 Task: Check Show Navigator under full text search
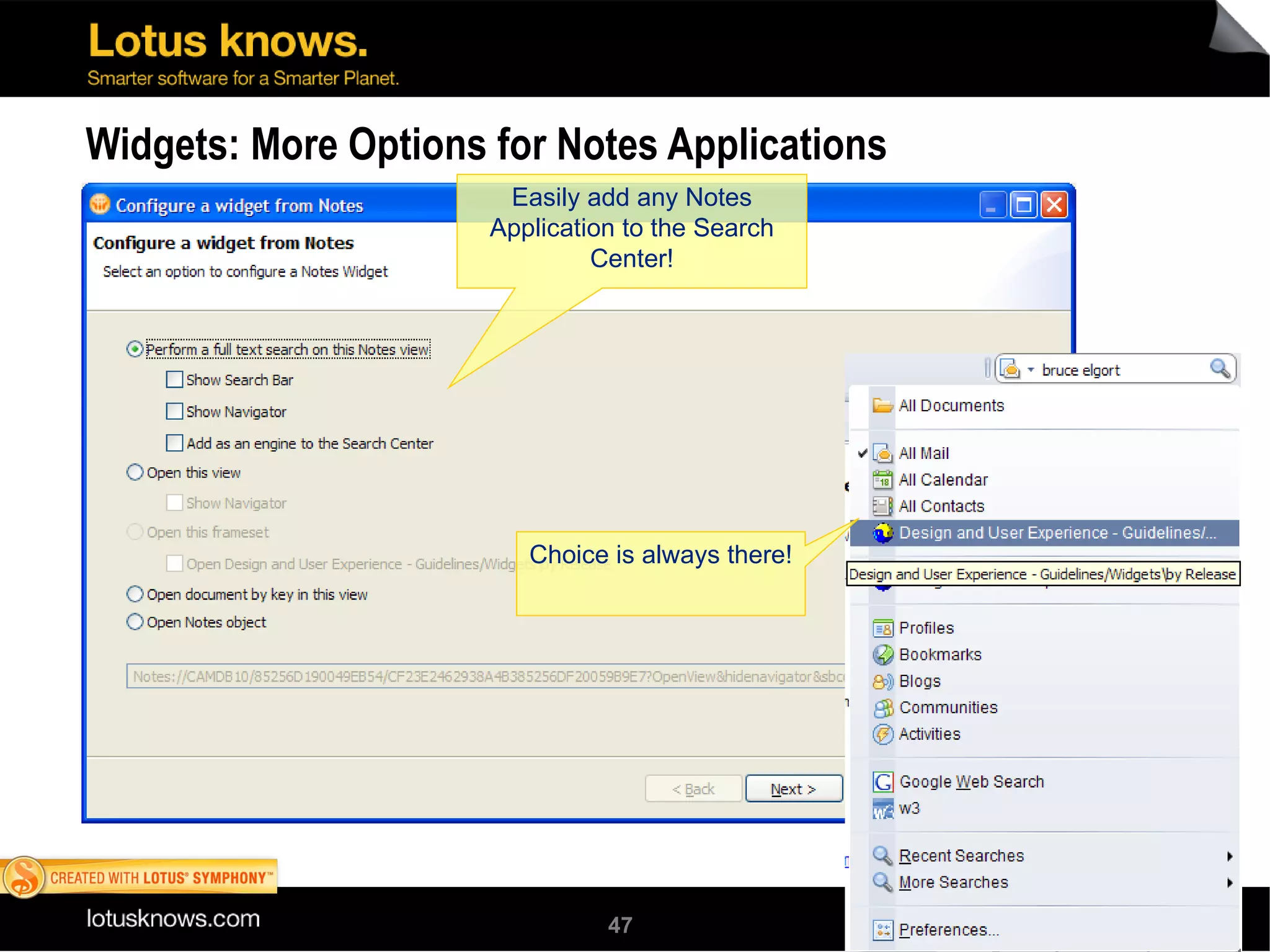175,411
